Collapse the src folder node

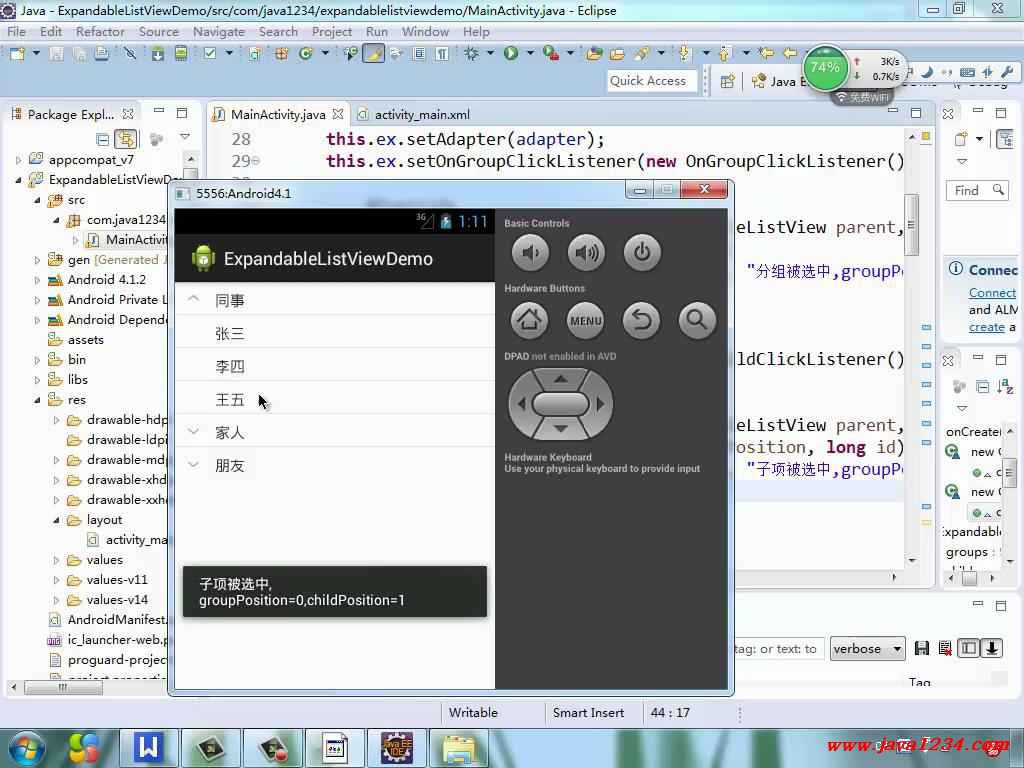pos(37,200)
